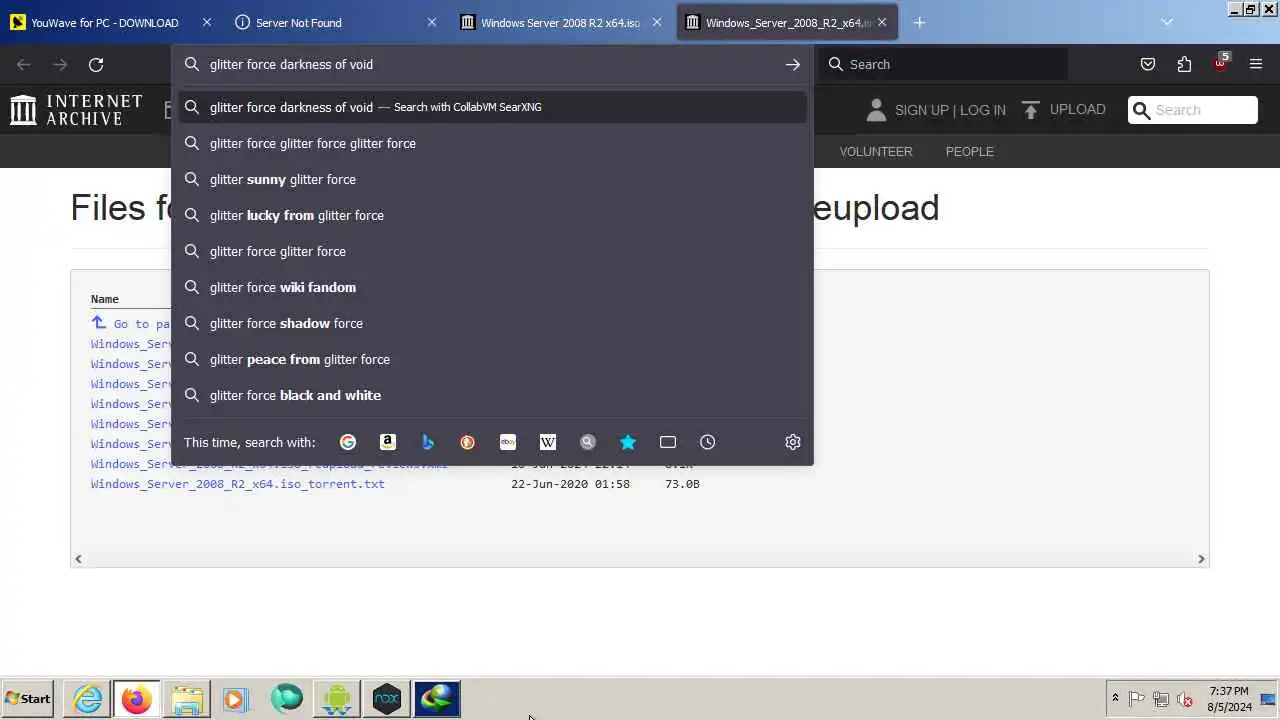Sort listing by Name column header
Screen dimensions: 1280x720
[105, 299]
